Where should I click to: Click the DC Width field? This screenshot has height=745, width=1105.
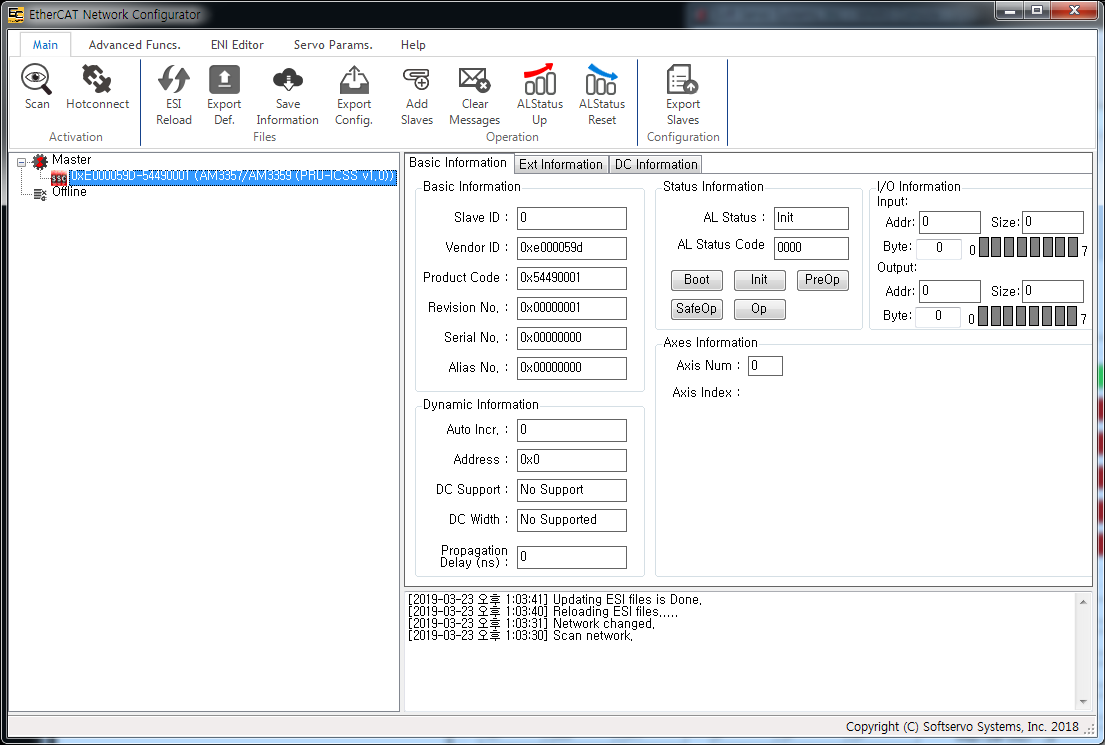[x=572, y=520]
